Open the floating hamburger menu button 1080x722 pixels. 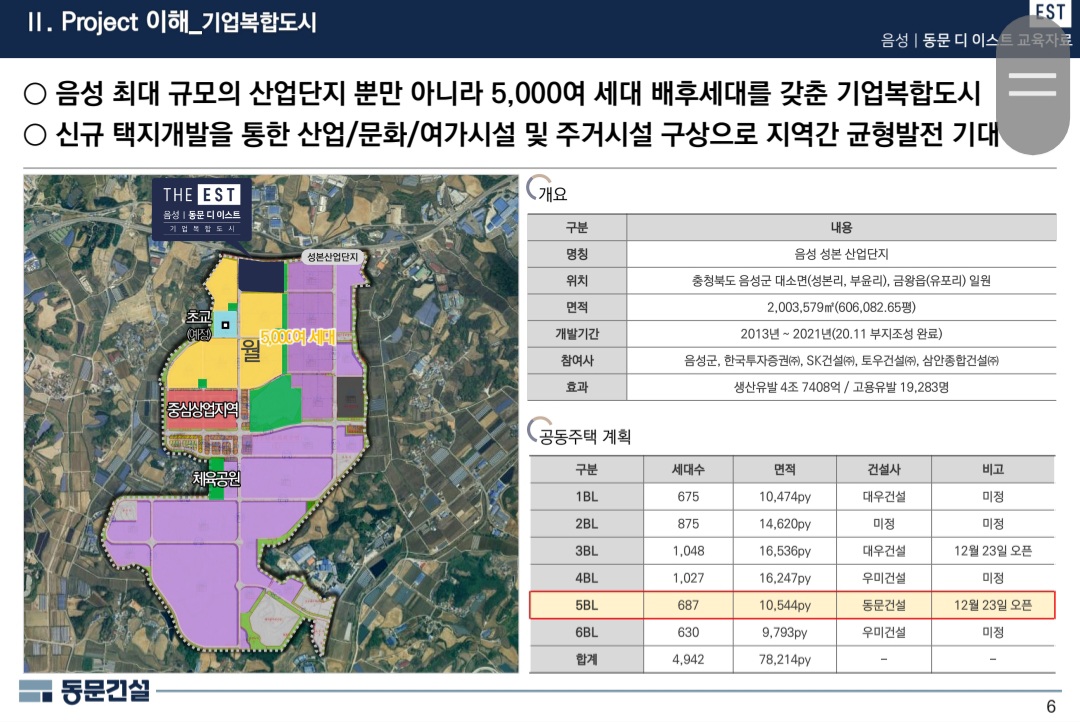(1032, 85)
